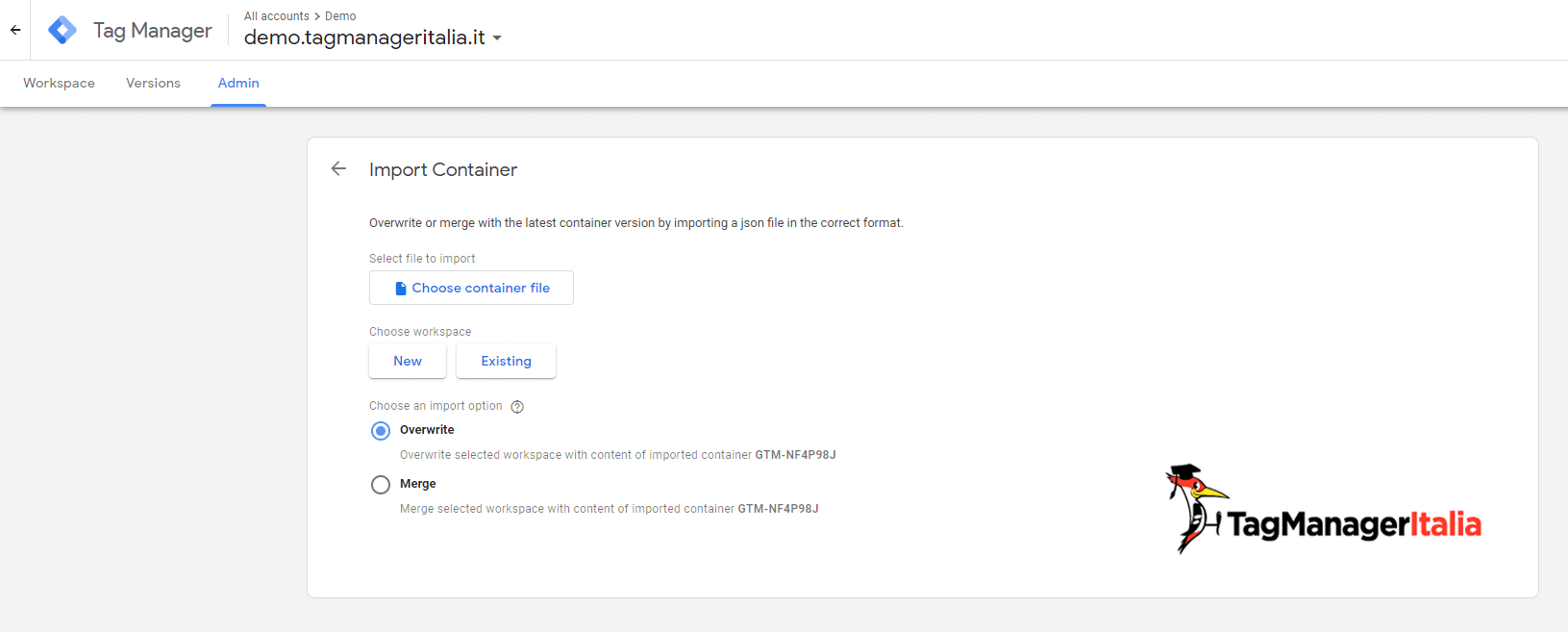Screen dimensions: 1568x632
Task: Click the Choose workspace label
Action: coord(420,332)
